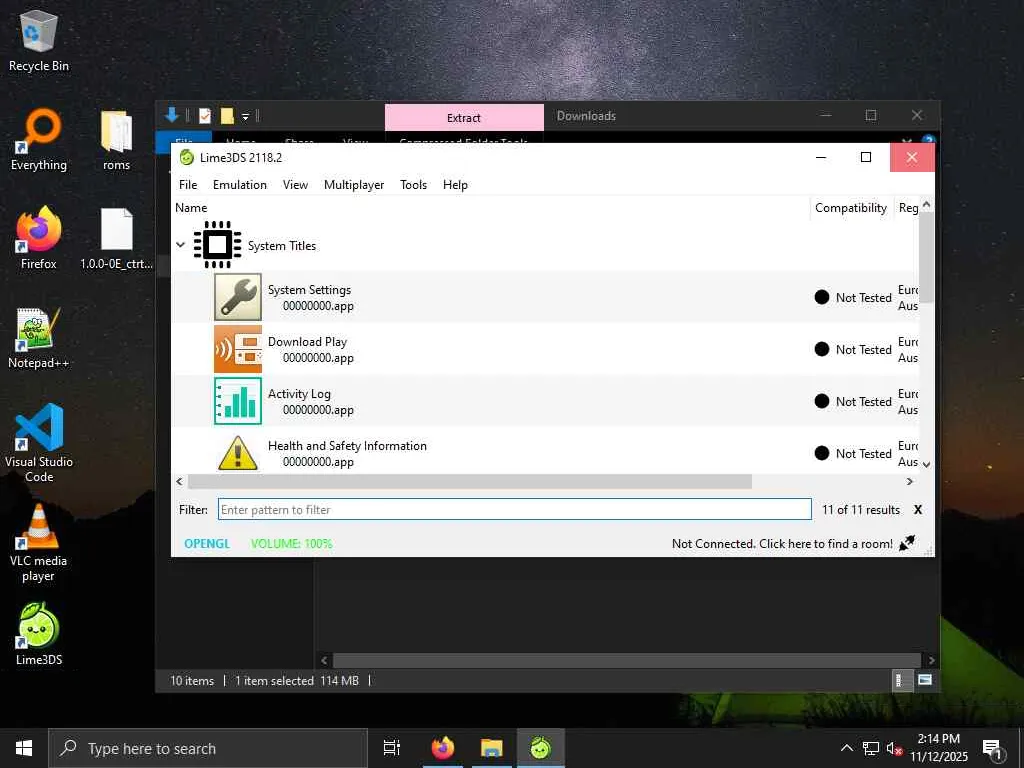Click the game list vertical scrollbar thumb

(x=925, y=257)
